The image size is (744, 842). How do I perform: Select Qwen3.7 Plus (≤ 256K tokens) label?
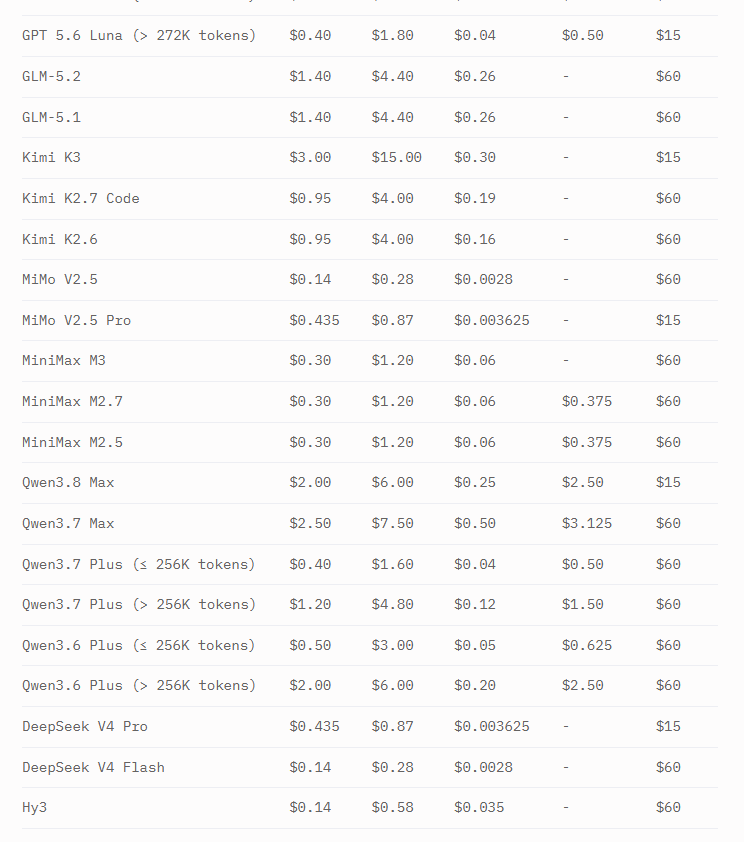point(138,564)
